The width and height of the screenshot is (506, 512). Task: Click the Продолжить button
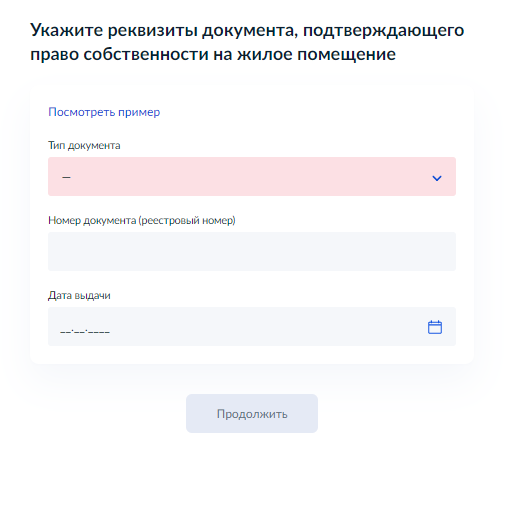[252, 413]
